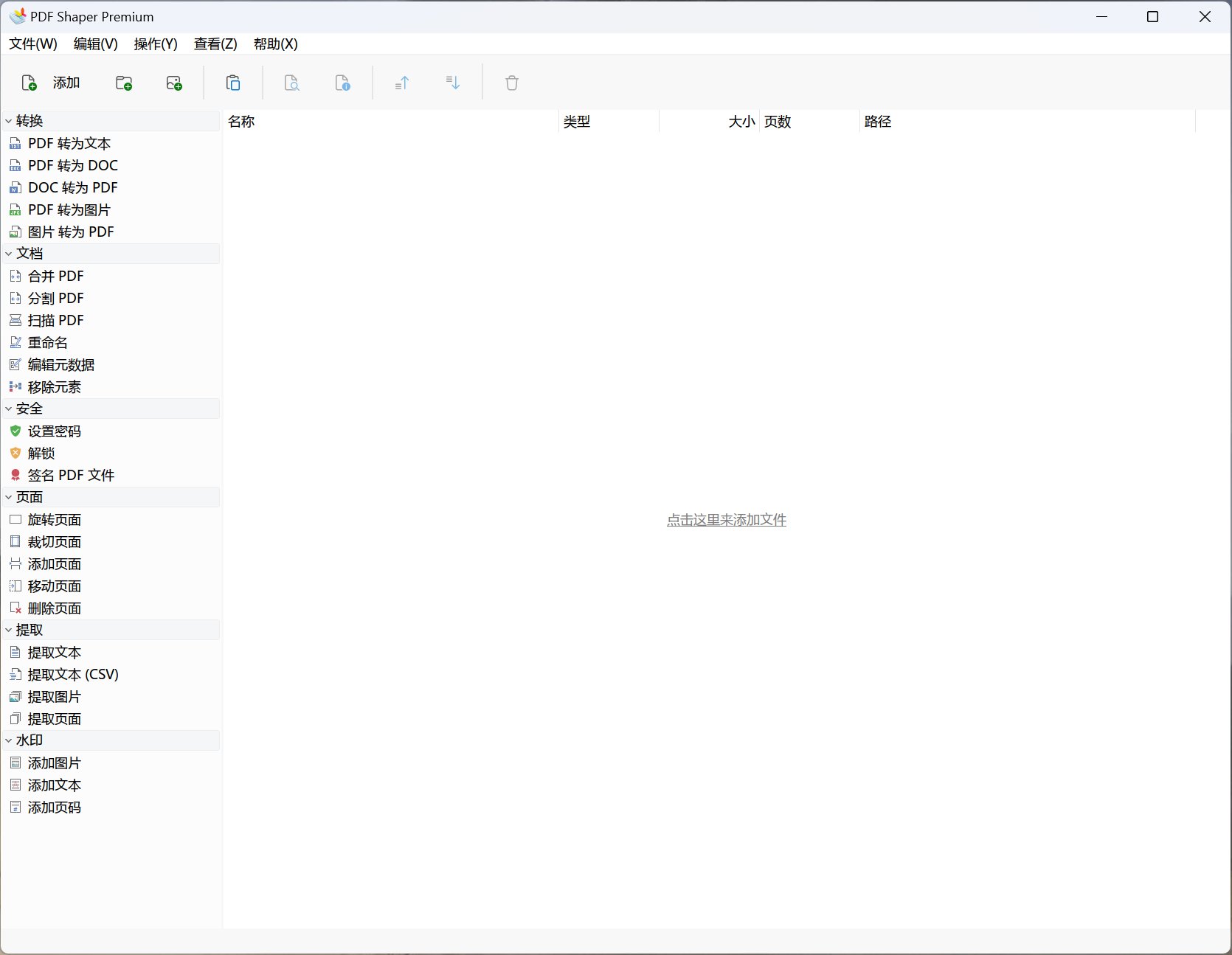Sort by 路径 column header
Screen dimensions: 1232x955
coord(1028,122)
